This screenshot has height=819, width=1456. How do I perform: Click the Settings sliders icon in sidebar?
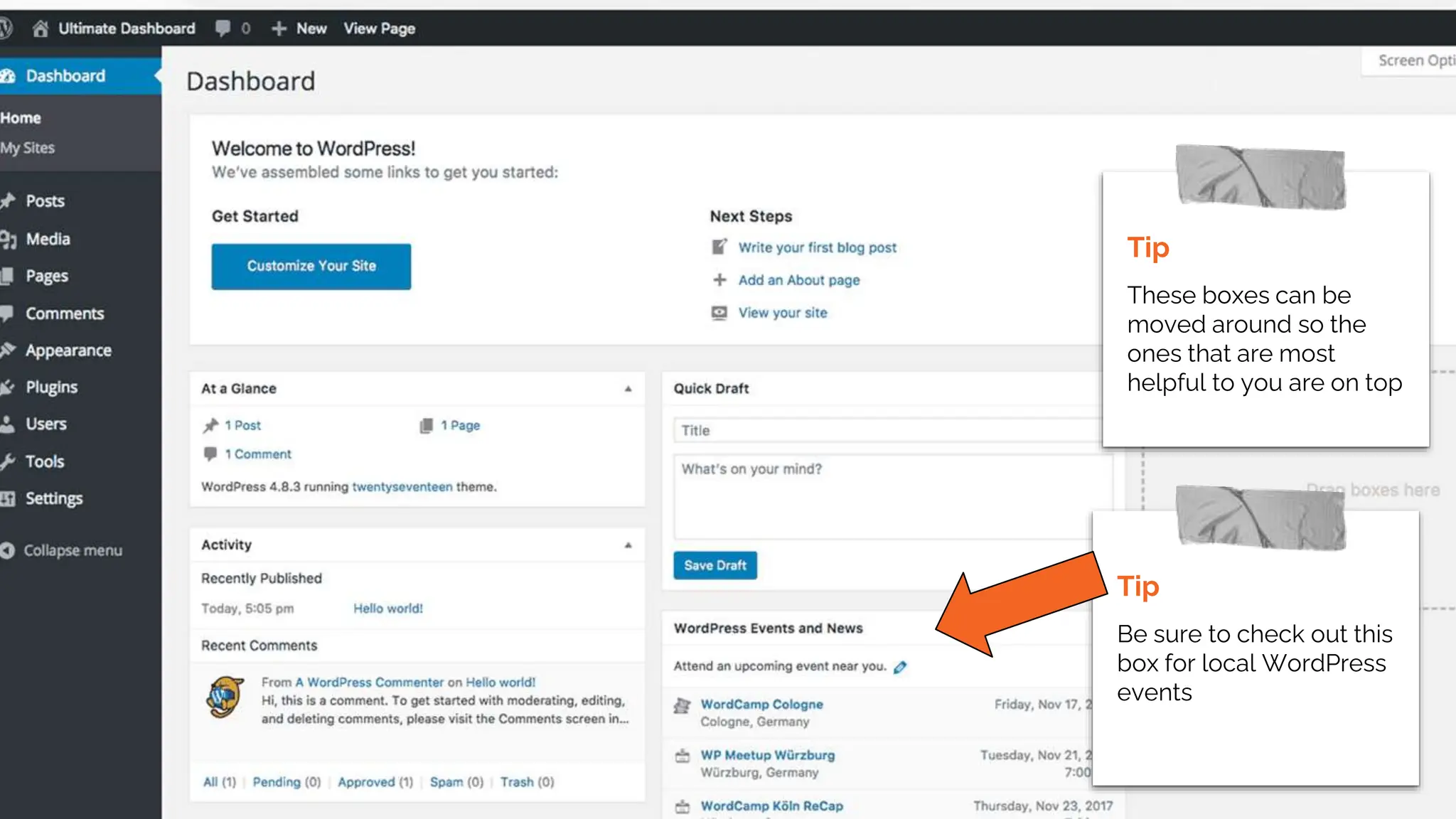(8, 498)
